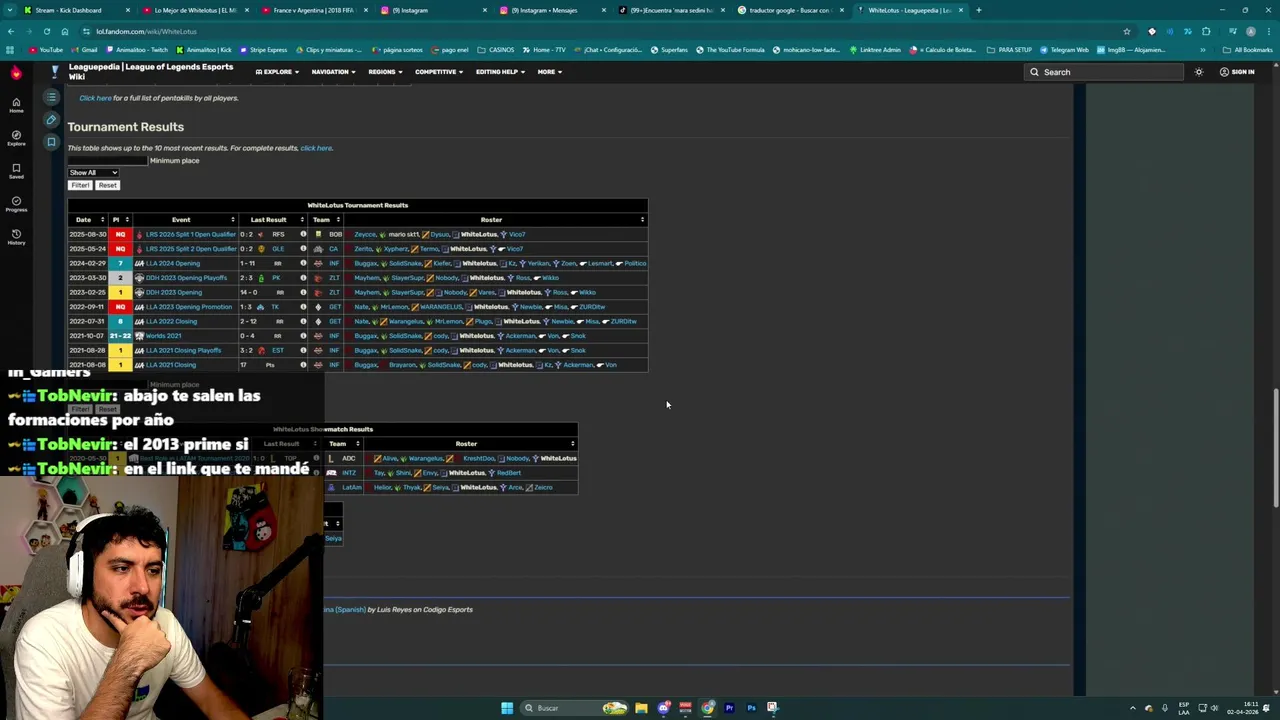Show hidden system tray icons

pyautogui.click(x=1133, y=708)
